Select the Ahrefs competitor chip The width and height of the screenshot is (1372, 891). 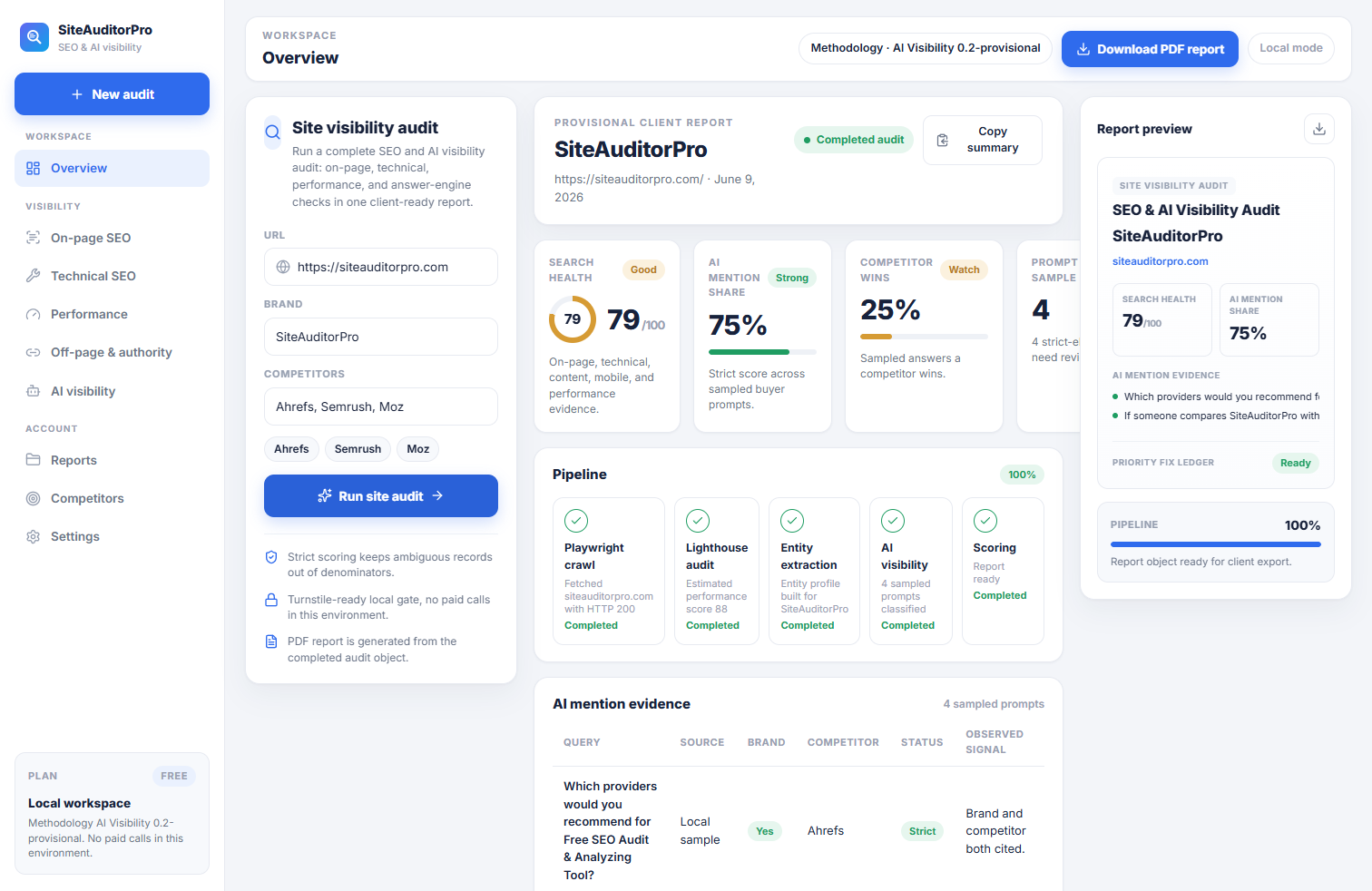[x=291, y=449]
